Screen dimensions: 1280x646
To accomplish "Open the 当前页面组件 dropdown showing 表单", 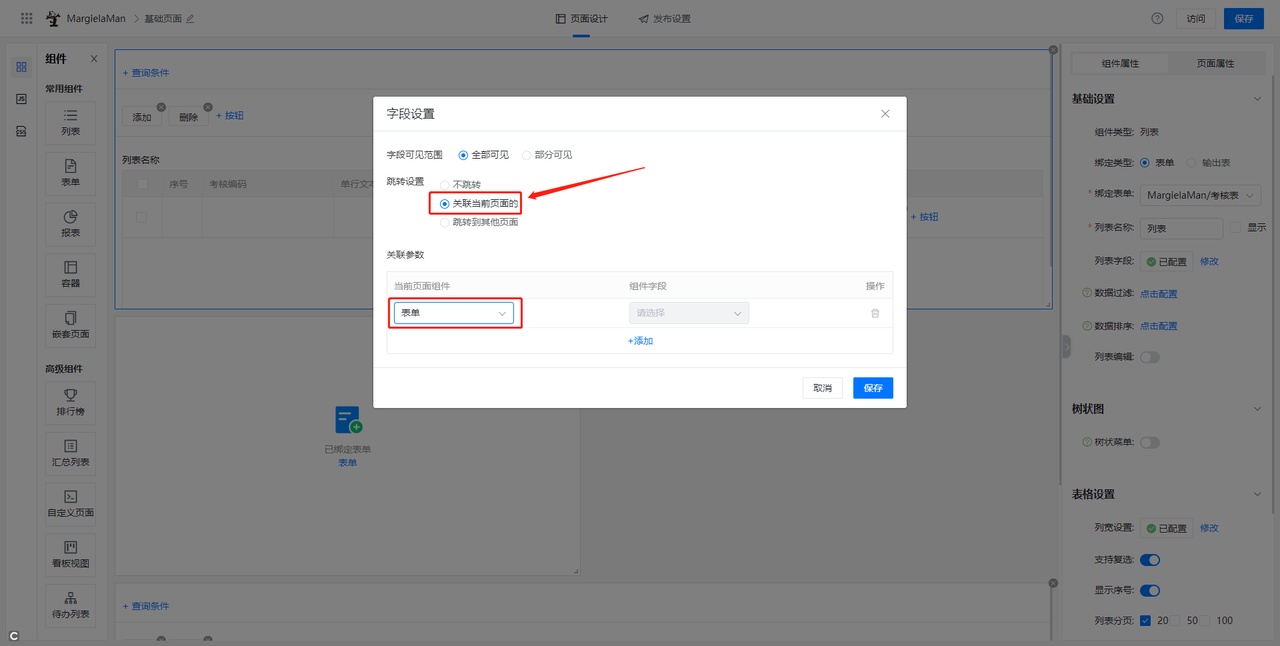I will (x=453, y=313).
